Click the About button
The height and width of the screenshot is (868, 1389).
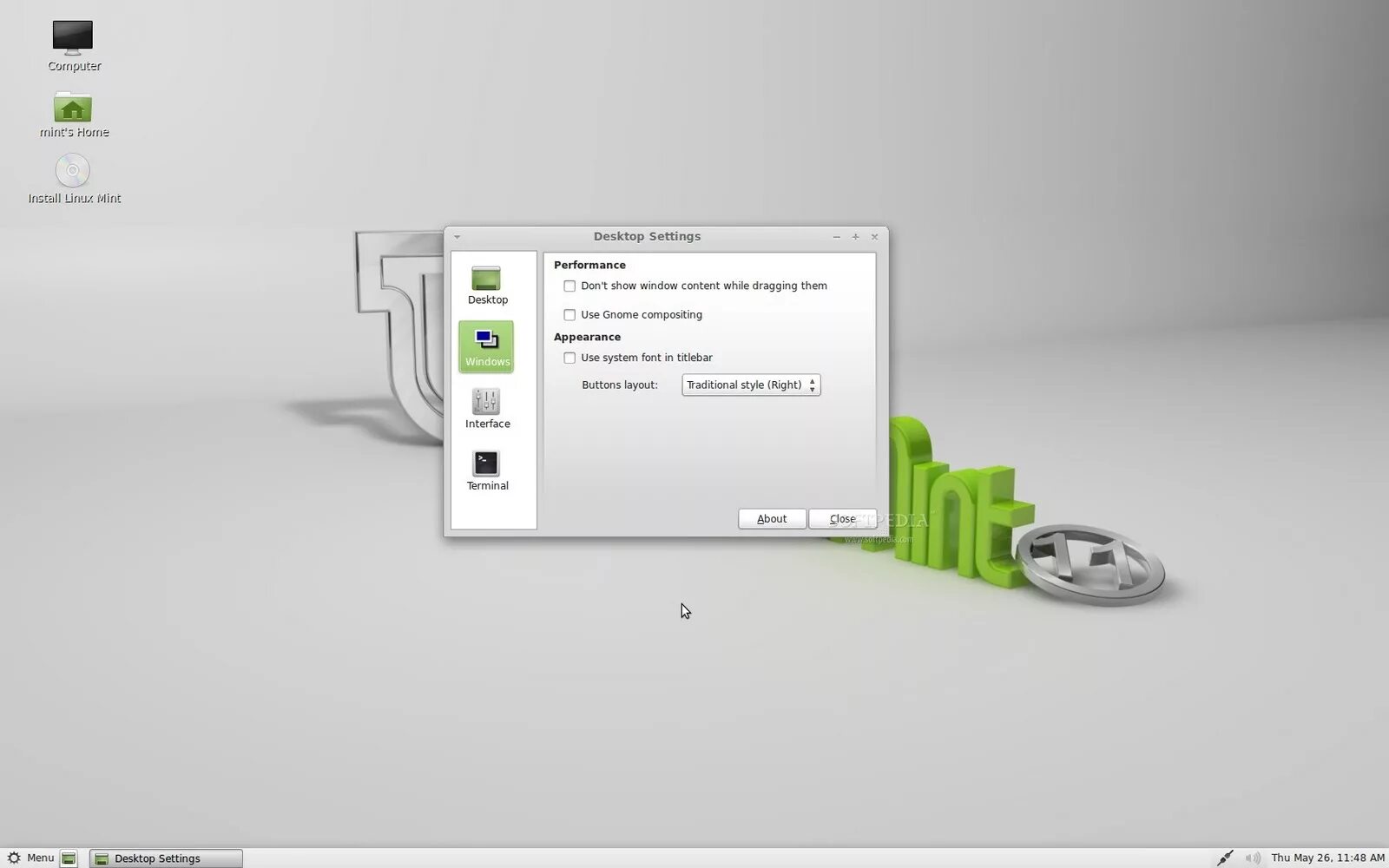click(772, 518)
